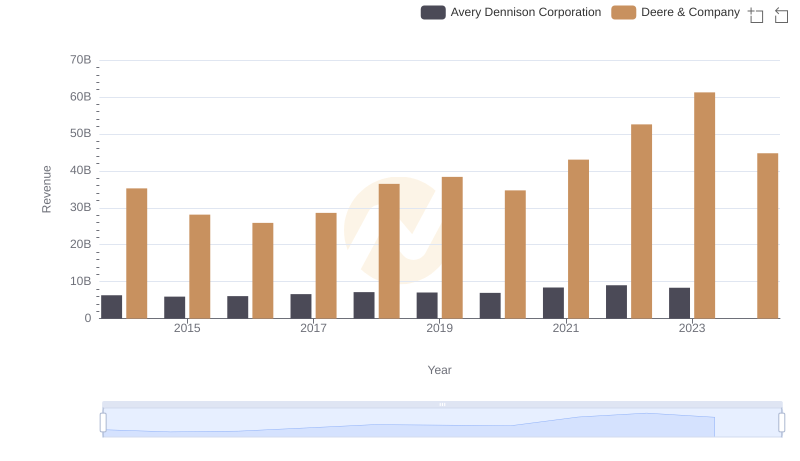The image size is (800, 461).
Task: Click the 50B y-axis label
Action: (x=81, y=134)
